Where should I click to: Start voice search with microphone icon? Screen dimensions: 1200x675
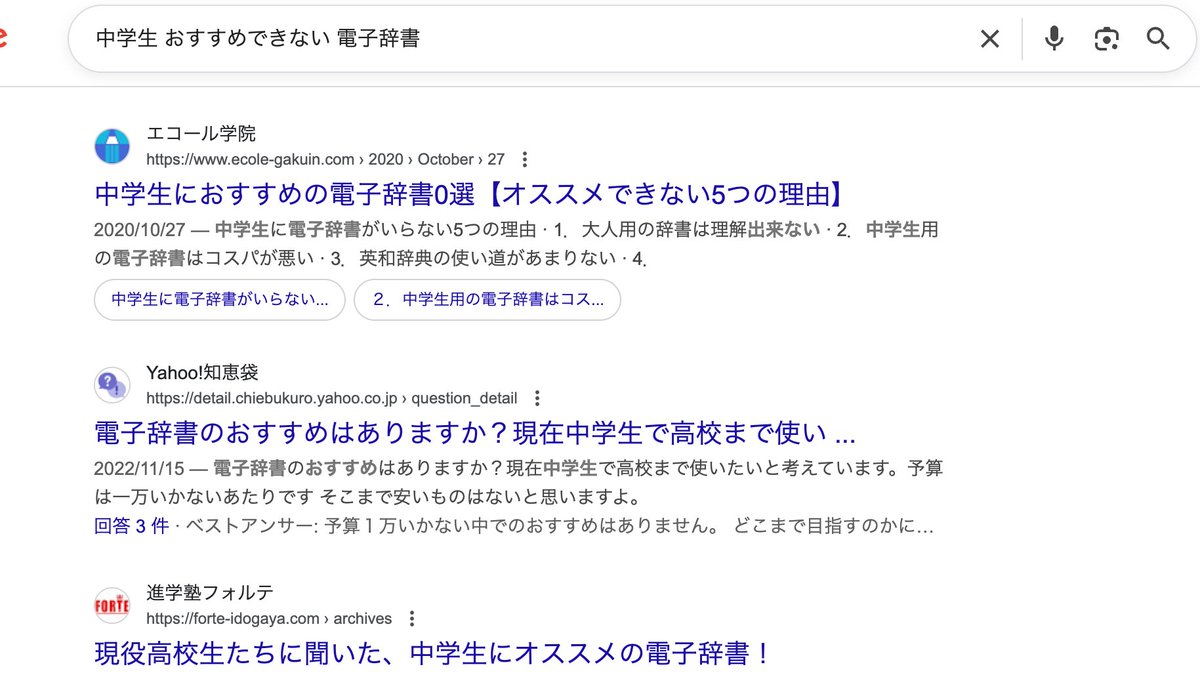(1053, 39)
